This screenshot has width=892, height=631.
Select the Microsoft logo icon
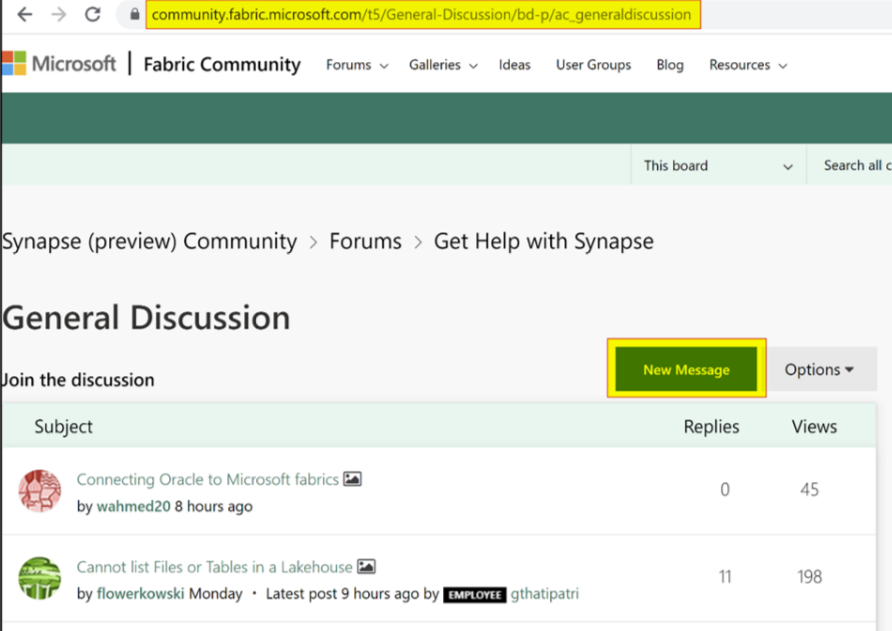(x=17, y=64)
